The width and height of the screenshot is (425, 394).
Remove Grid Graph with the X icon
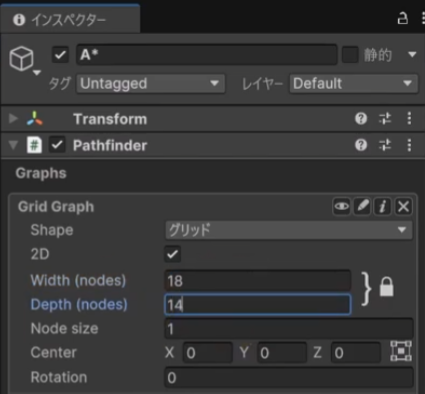click(x=403, y=207)
